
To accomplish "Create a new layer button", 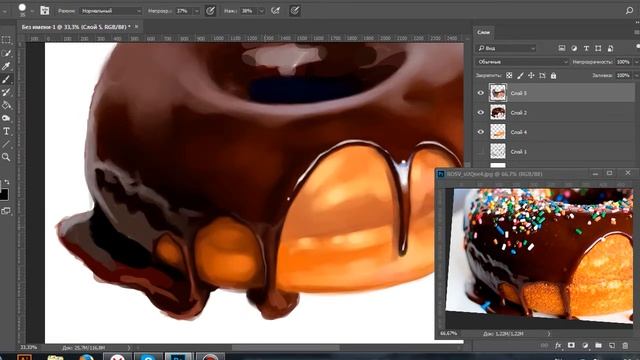I will coord(612,345).
